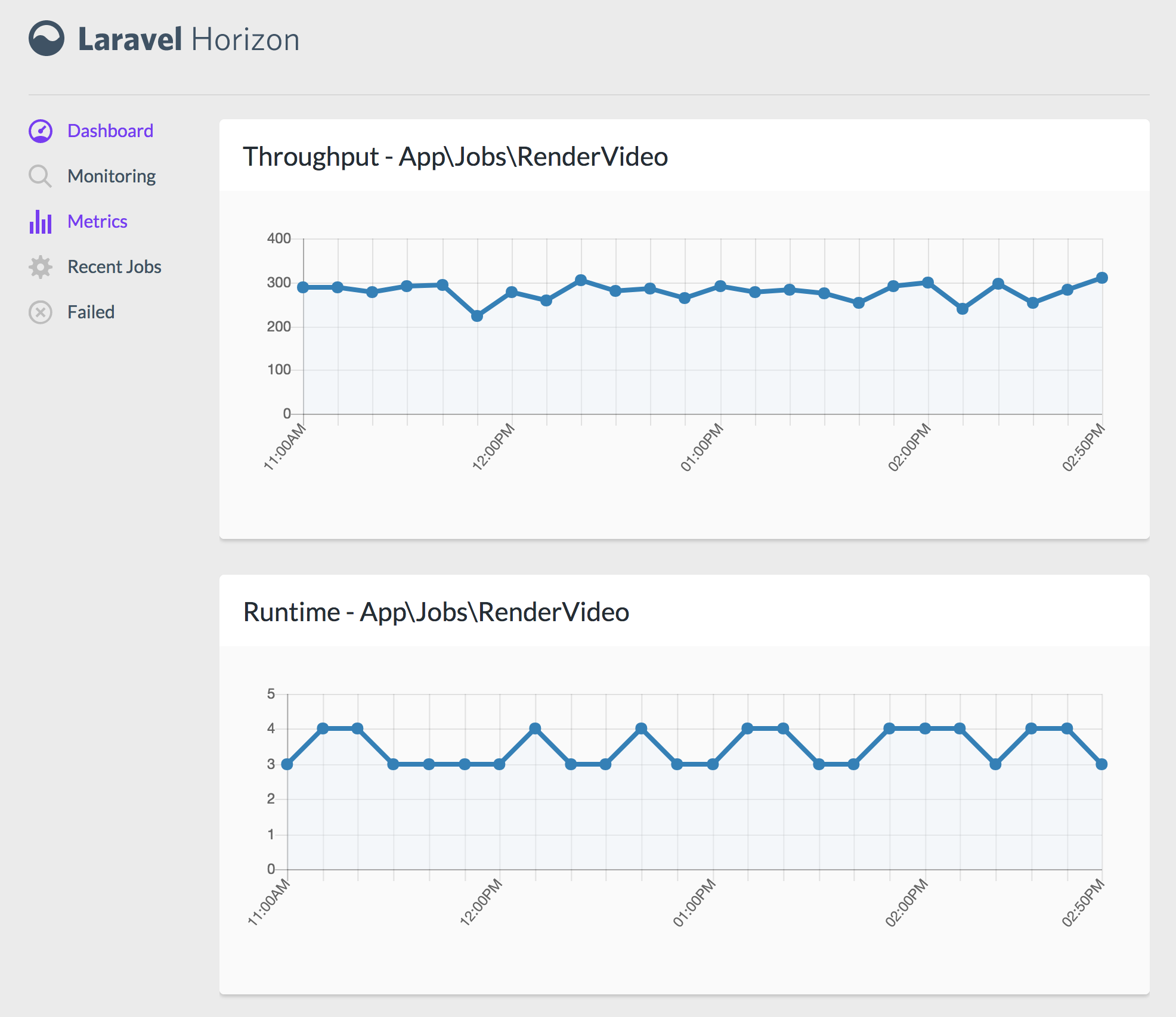This screenshot has width=1176, height=1017.
Task: Click the lowest throughput dip before 12:00PM
Action: pos(477,316)
